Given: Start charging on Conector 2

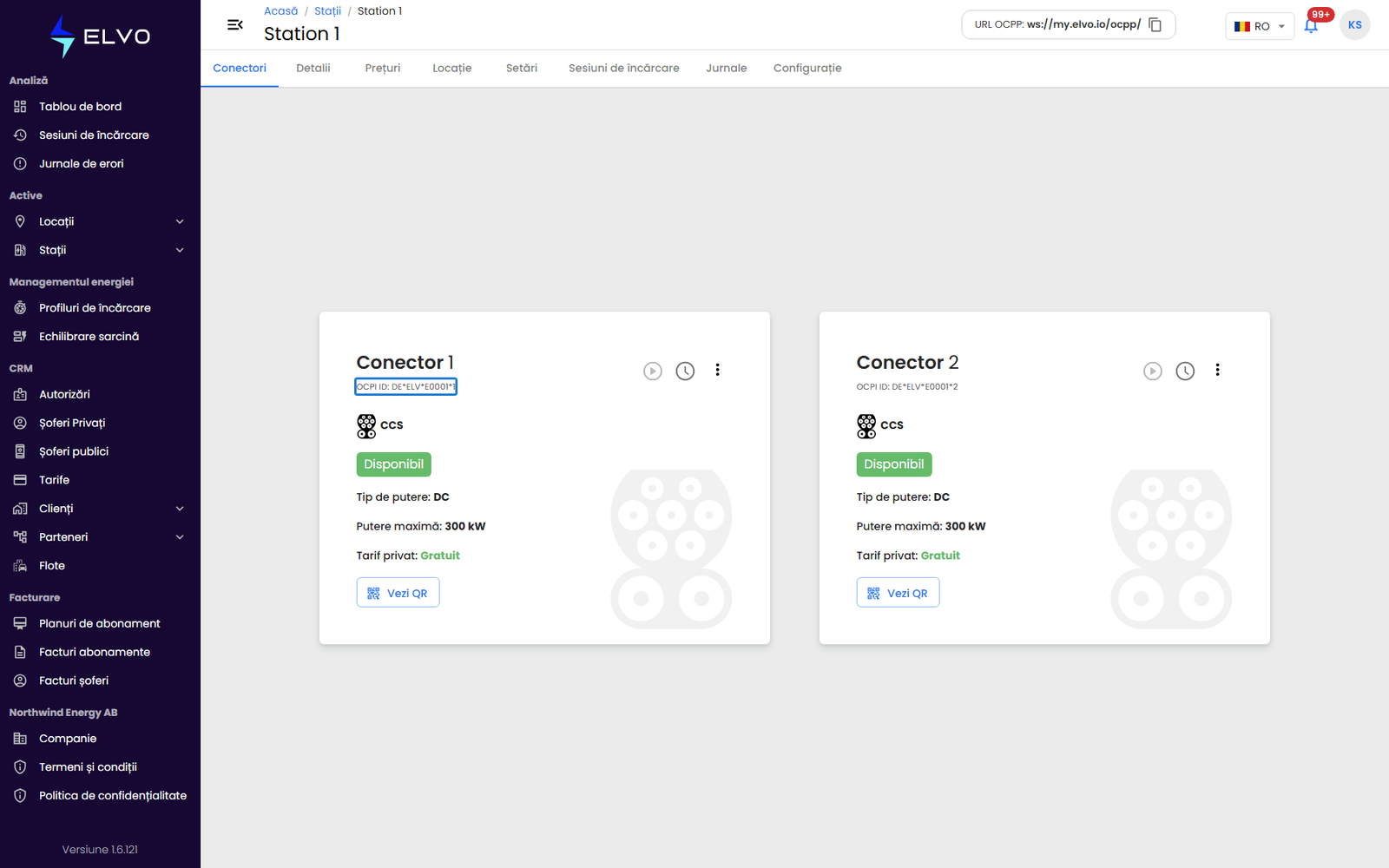Looking at the screenshot, I should click(x=1153, y=372).
